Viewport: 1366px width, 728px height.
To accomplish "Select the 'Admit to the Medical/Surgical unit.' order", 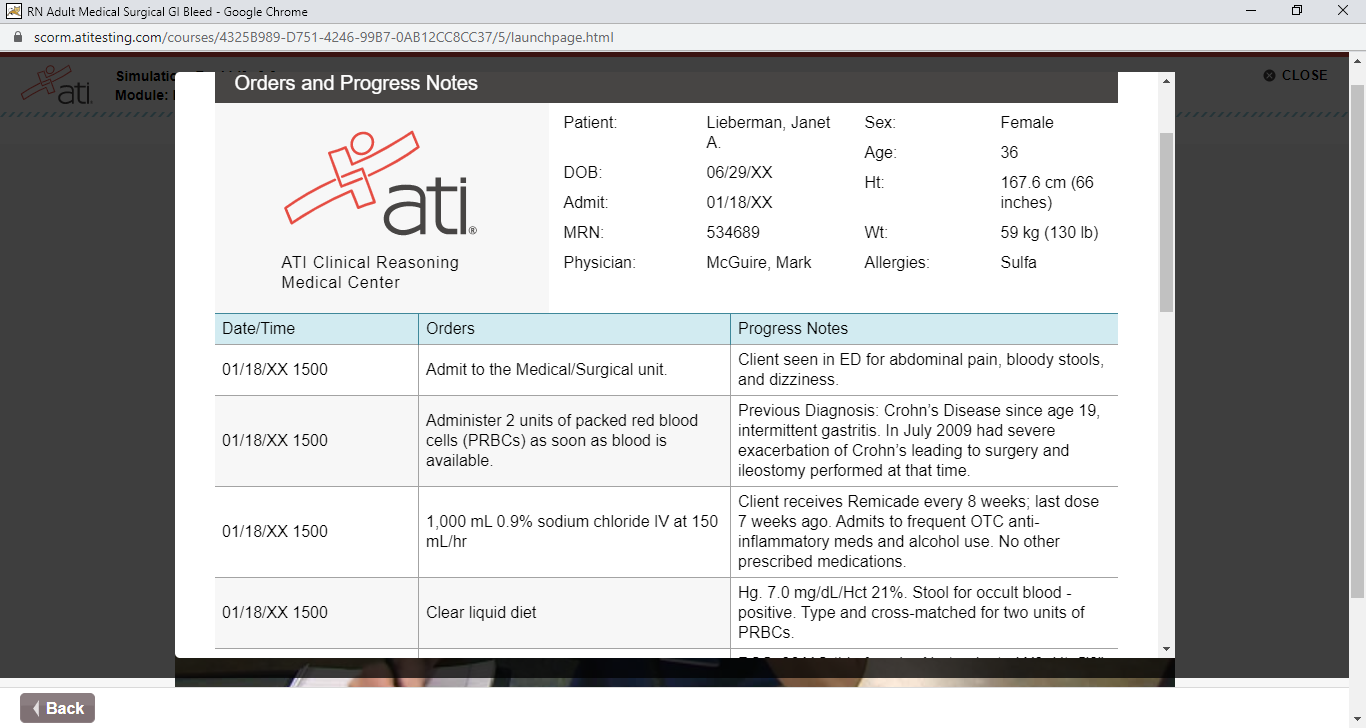I will point(574,370).
